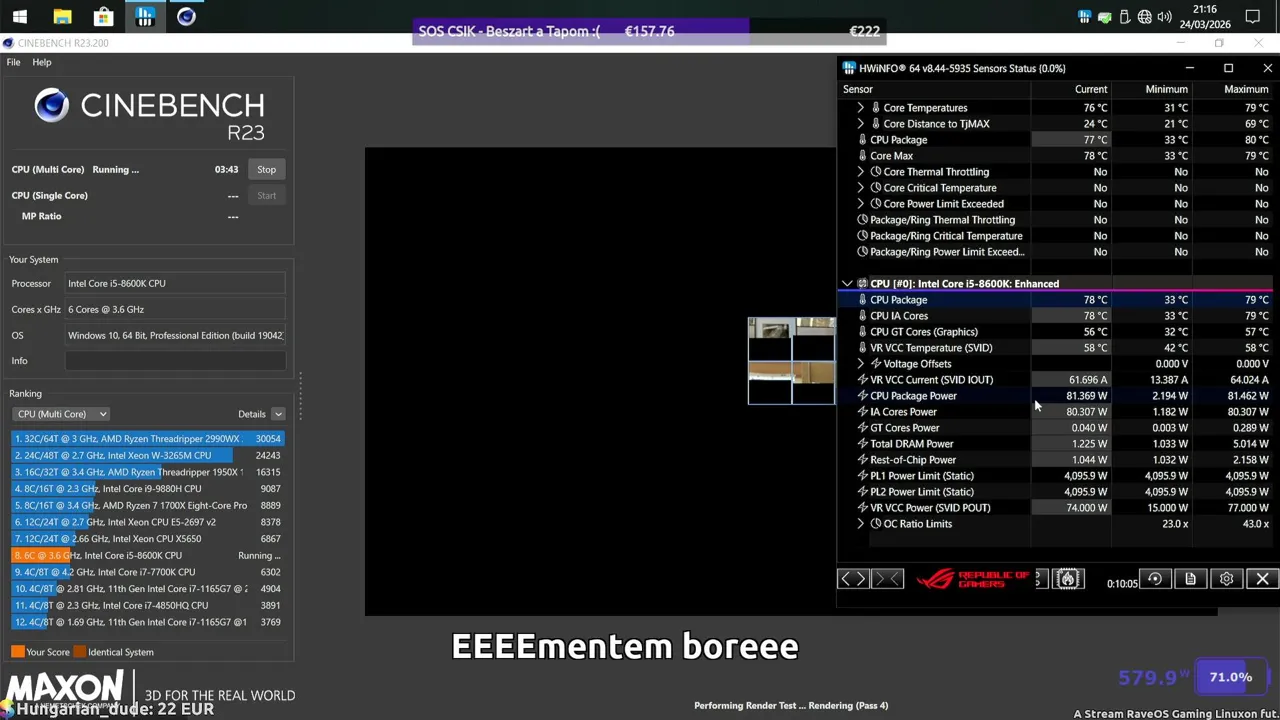The height and width of the screenshot is (720, 1280).
Task: Close HWiNFO sensors via X toolbar button
Action: click(x=1262, y=579)
